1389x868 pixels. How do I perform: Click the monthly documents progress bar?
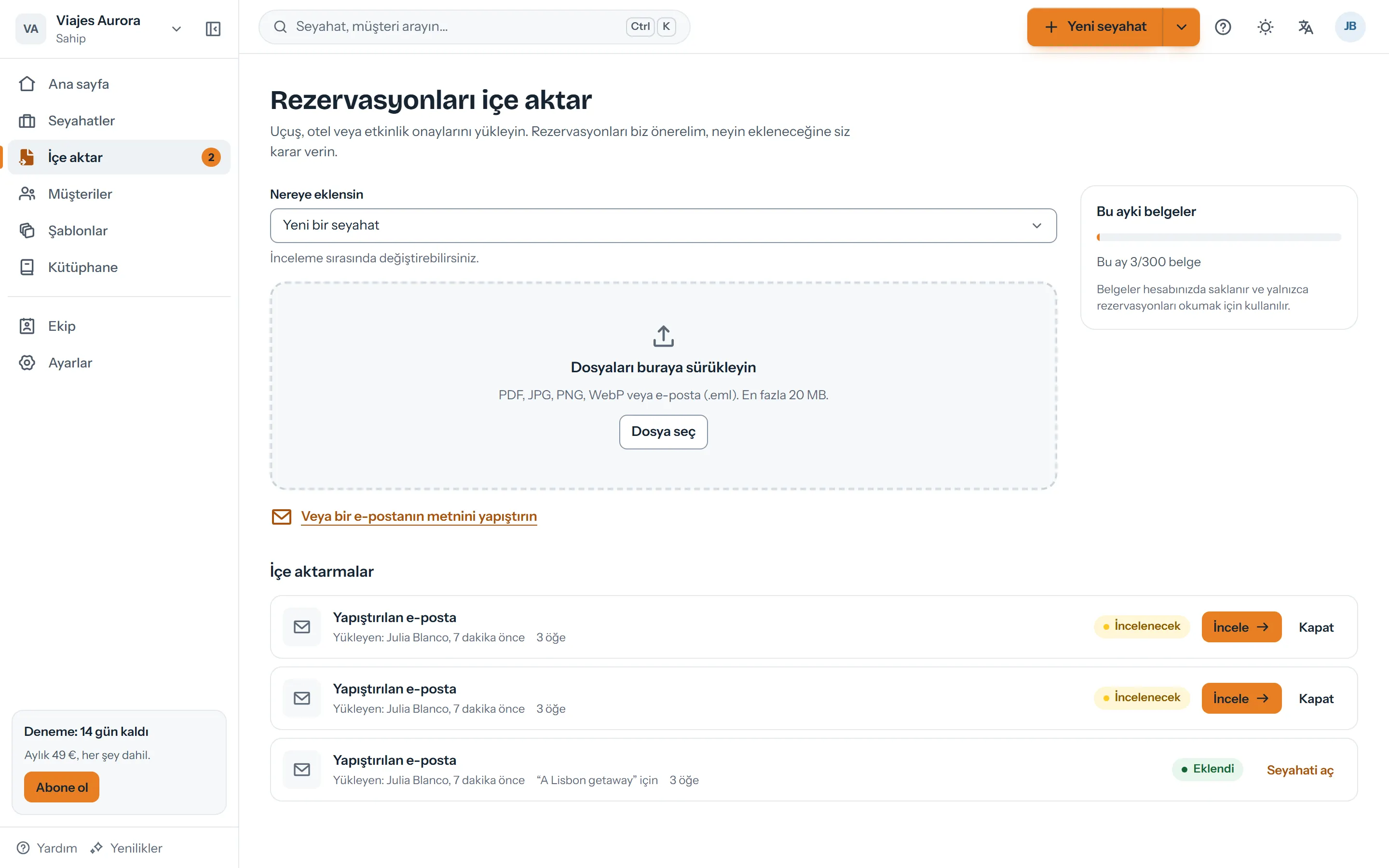click(x=1219, y=237)
